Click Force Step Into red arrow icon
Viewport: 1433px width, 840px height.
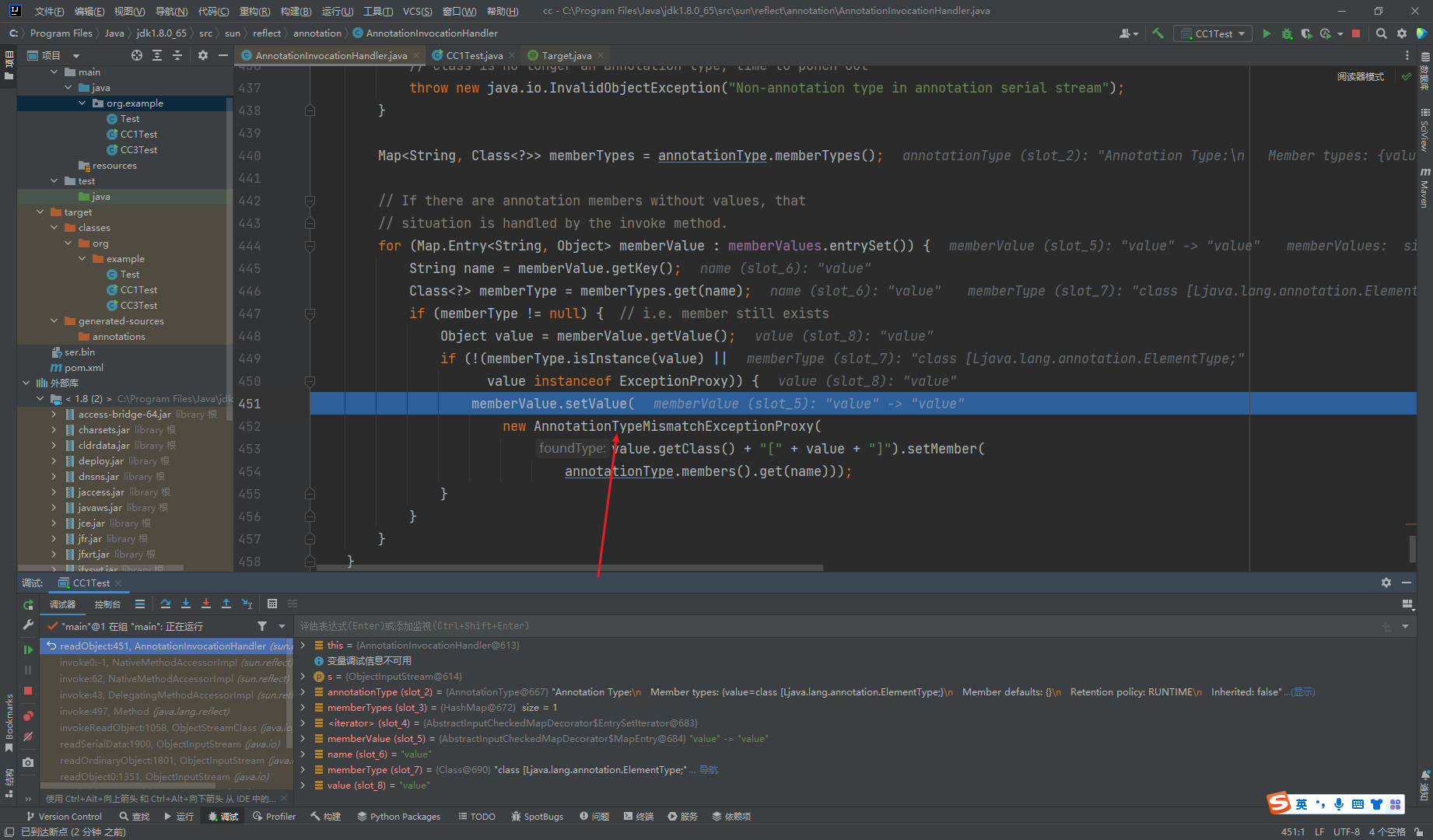pos(206,604)
